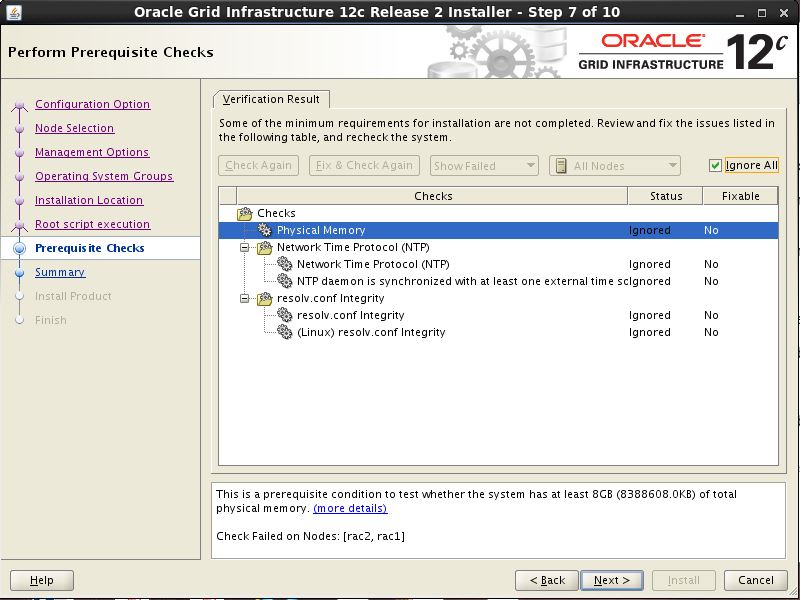Go to the Management Options step
The width and height of the screenshot is (800, 600).
point(92,152)
